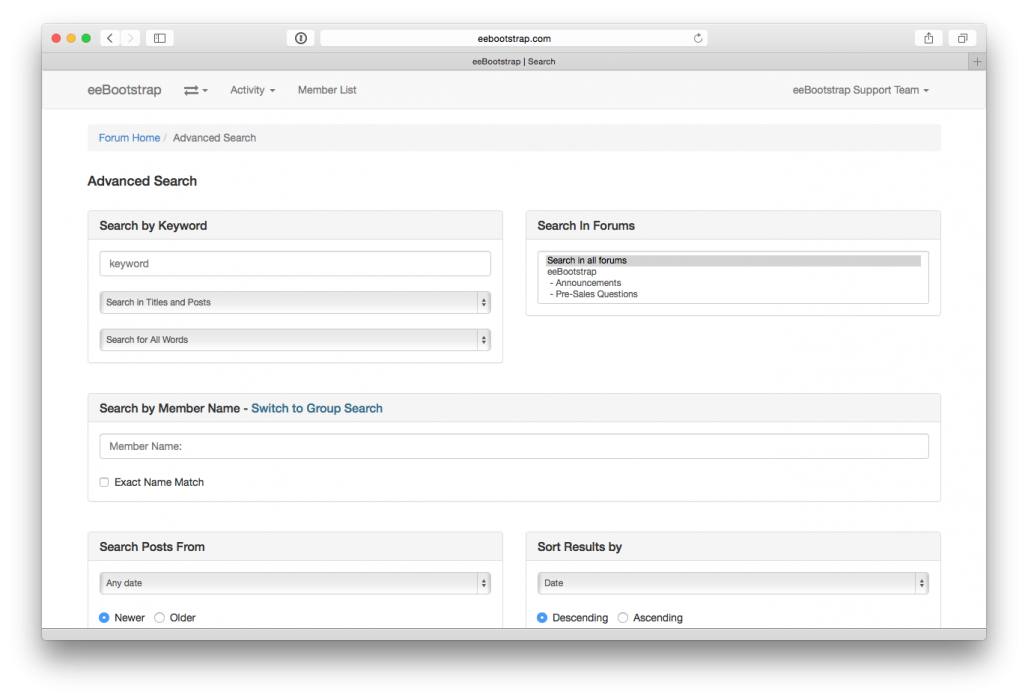
Task: Open the Date sort dropdown
Action: coord(733,583)
